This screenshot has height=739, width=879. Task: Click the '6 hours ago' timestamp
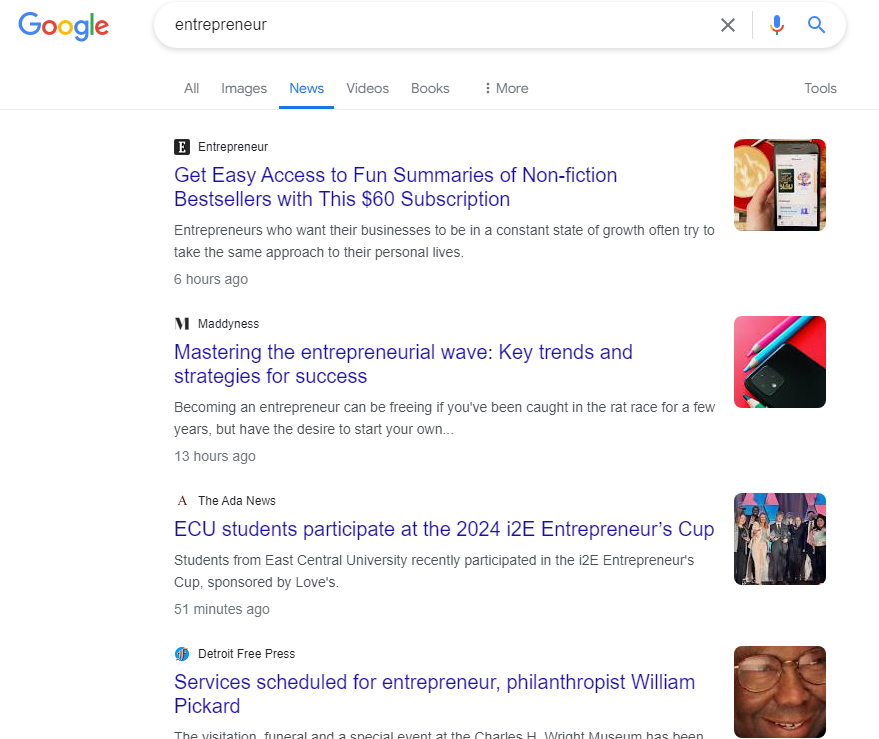pos(211,279)
